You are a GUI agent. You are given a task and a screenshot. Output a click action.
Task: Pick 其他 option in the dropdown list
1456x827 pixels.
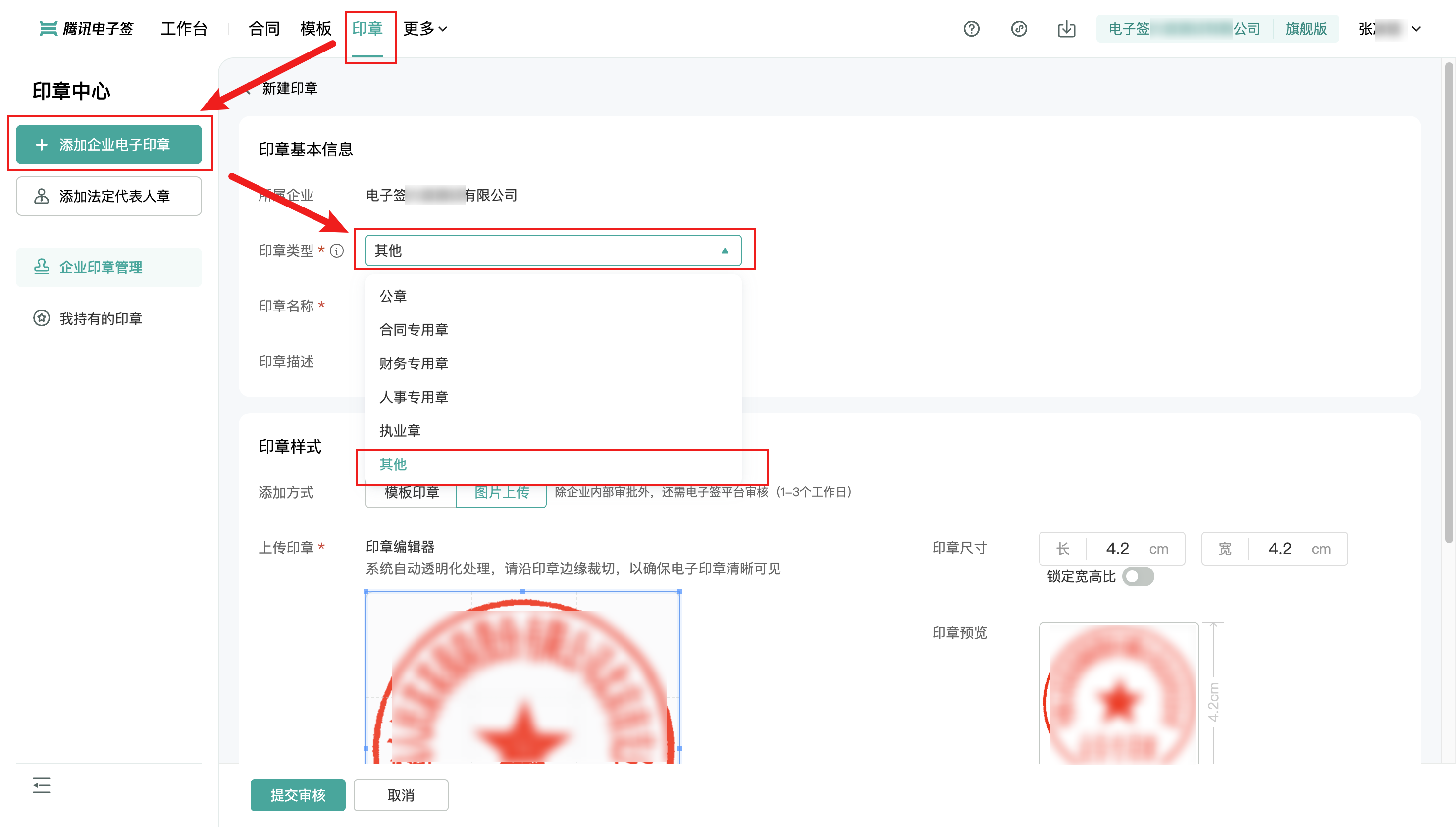553,465
